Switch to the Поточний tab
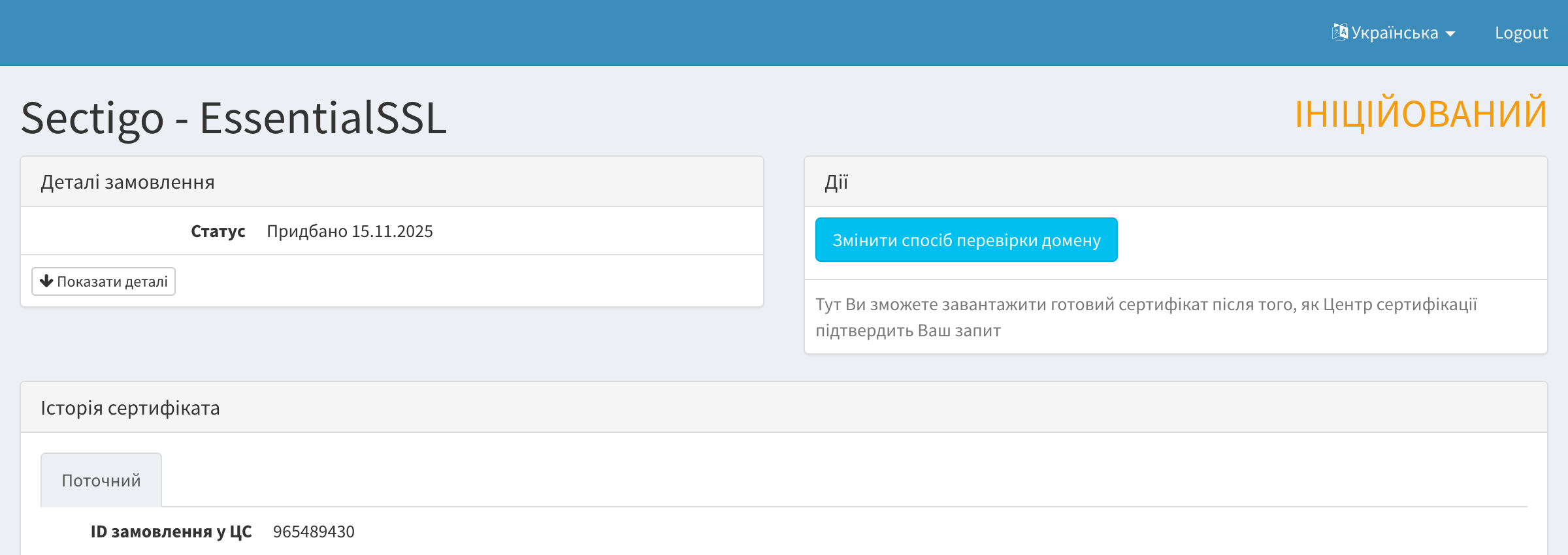 tap(101, 481)
